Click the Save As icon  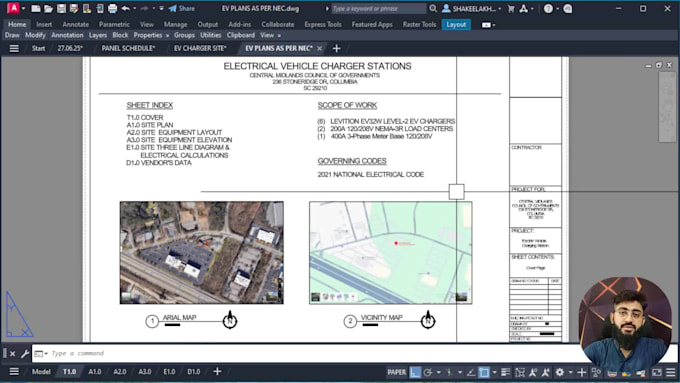[x=74, y=8]
